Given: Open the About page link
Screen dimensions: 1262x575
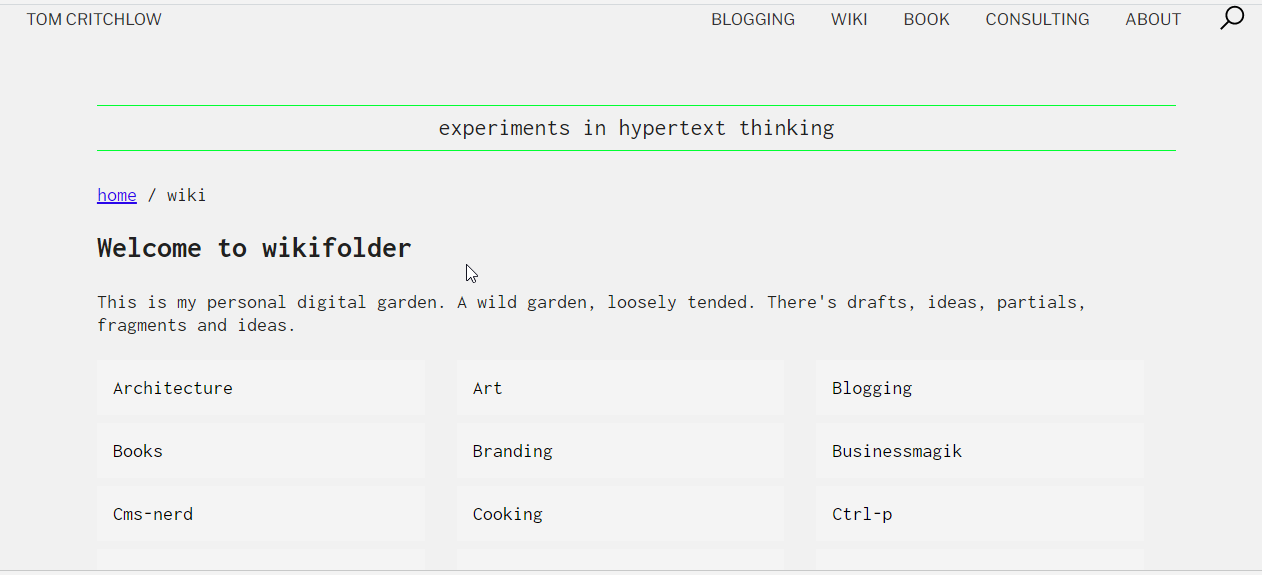Looking at the screenshot, I should (1153, 19).
